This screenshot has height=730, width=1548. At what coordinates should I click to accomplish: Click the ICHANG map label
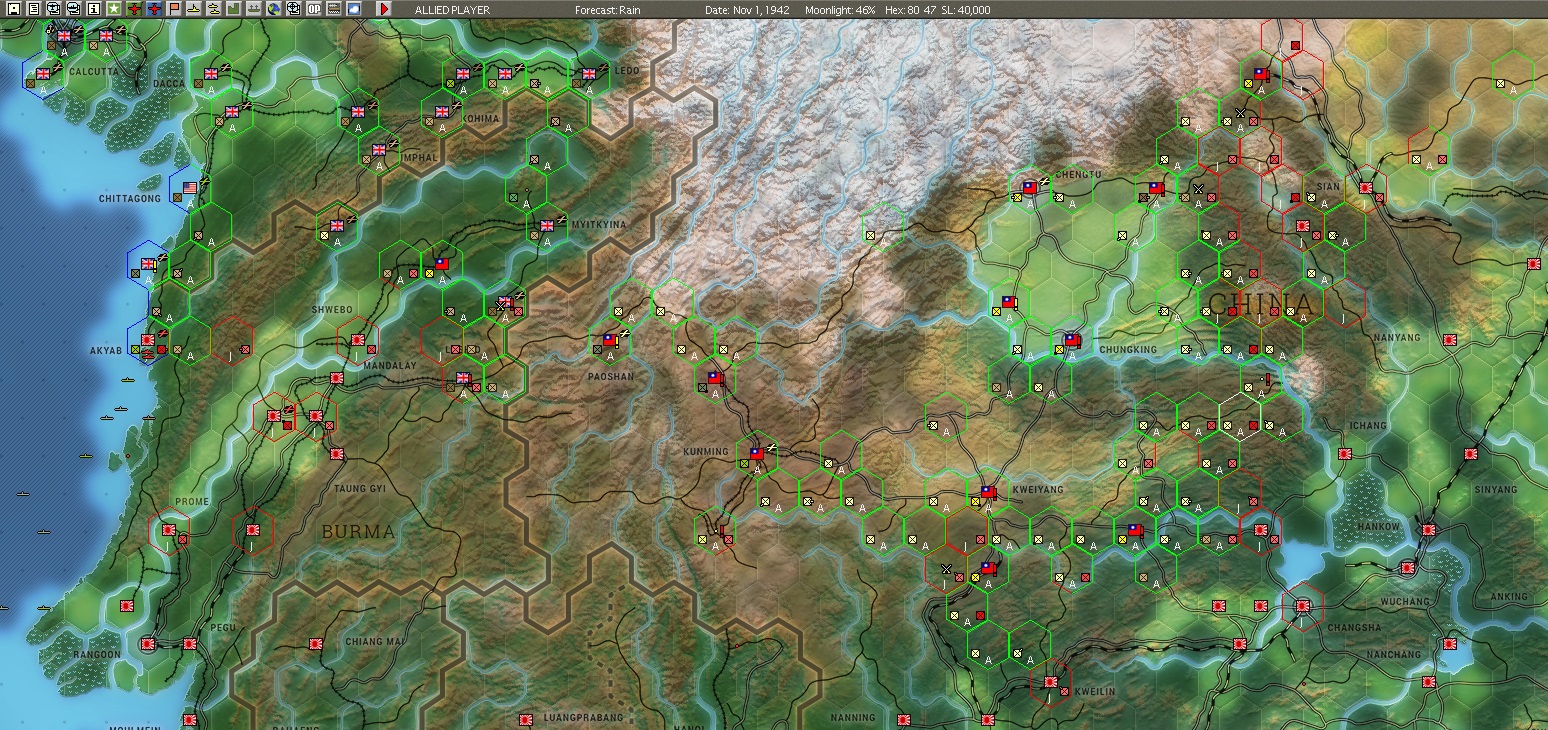(1368, 426)
